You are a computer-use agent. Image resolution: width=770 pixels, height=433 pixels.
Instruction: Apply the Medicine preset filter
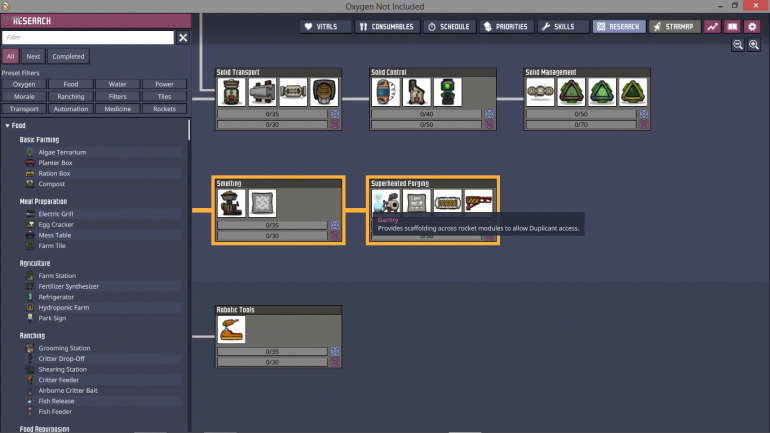[117, 108]
